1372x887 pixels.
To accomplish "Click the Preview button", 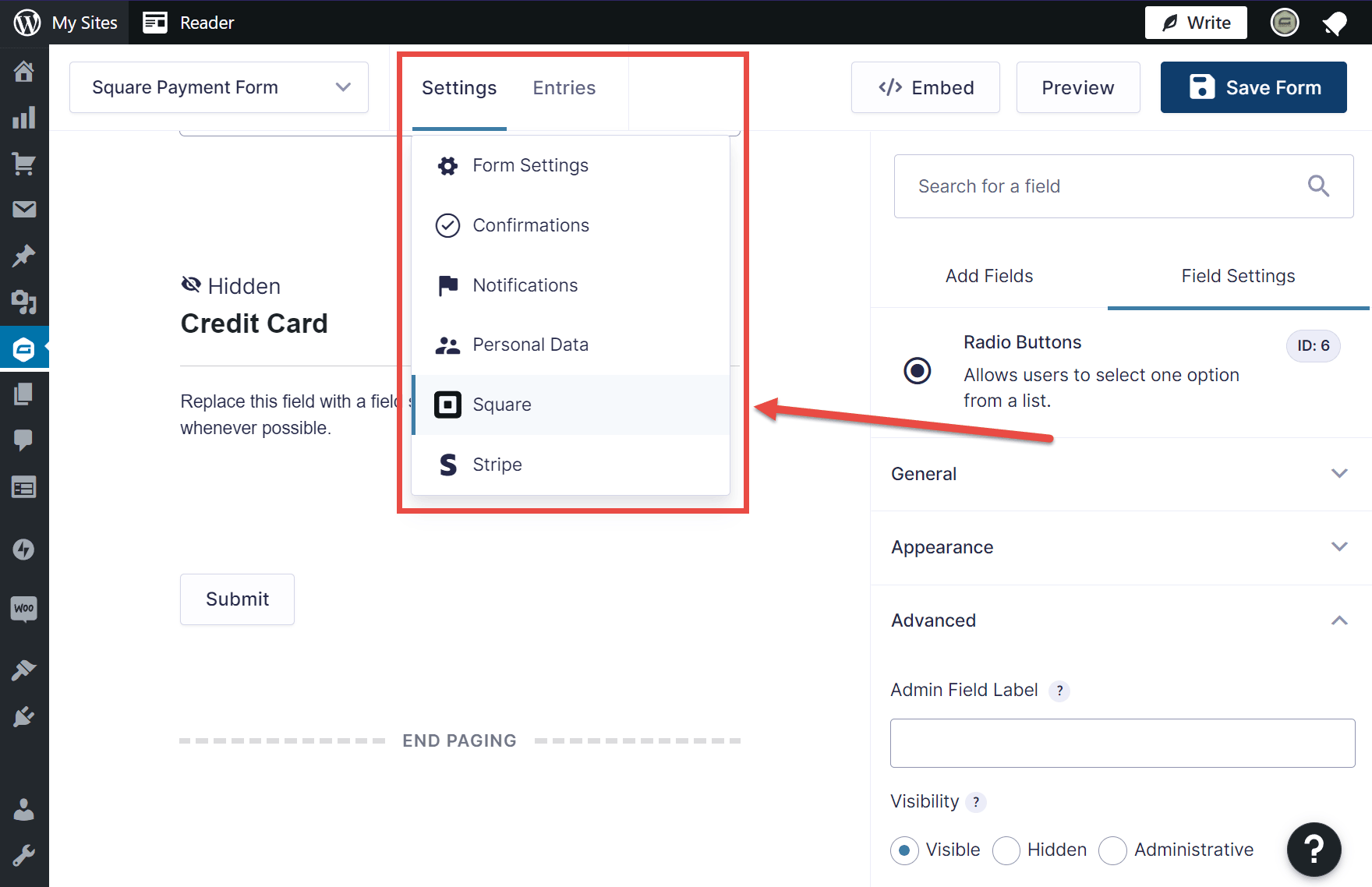I will pos(1078,87).
